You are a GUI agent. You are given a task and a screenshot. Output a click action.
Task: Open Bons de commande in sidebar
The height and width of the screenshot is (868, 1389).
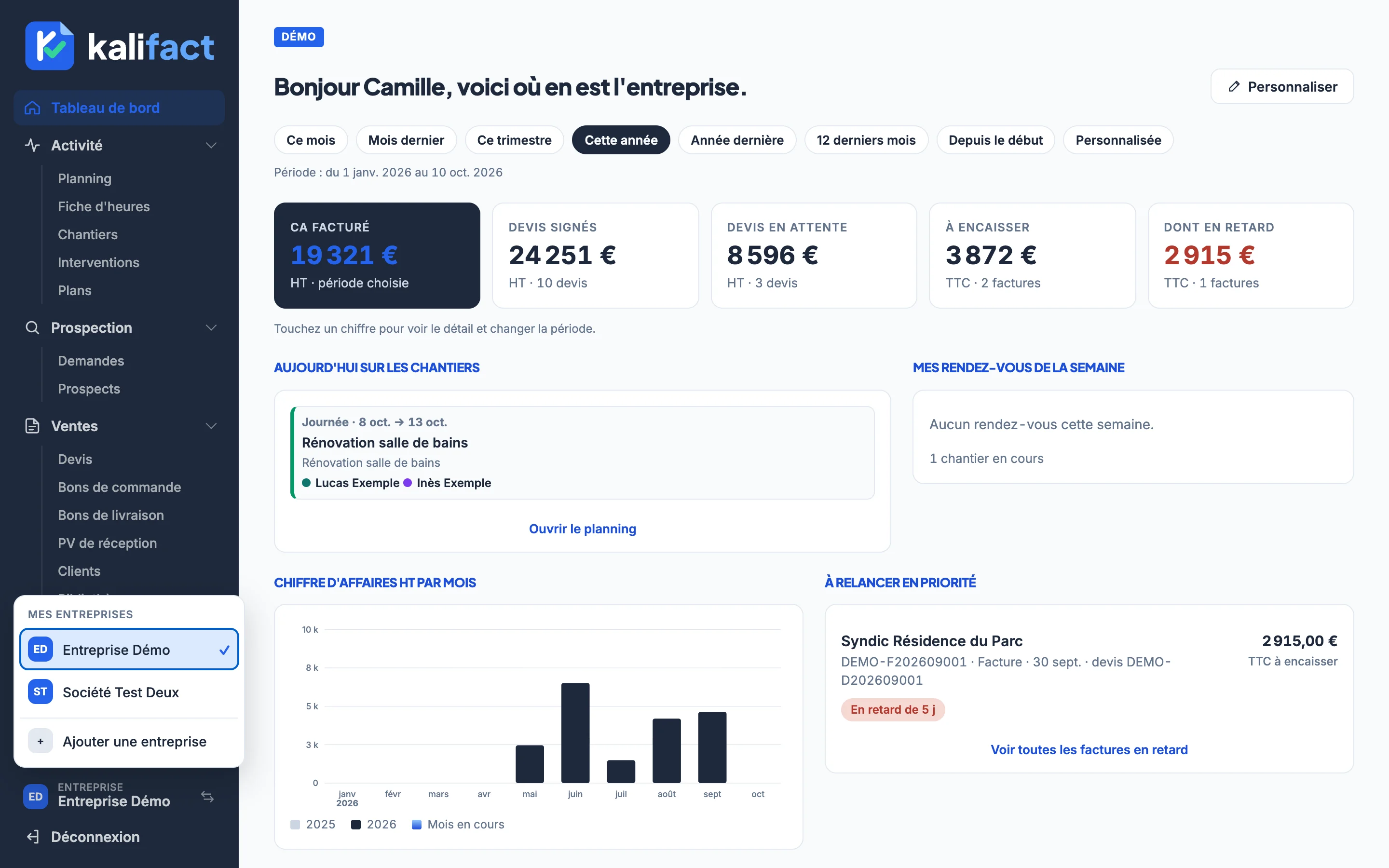120,487
